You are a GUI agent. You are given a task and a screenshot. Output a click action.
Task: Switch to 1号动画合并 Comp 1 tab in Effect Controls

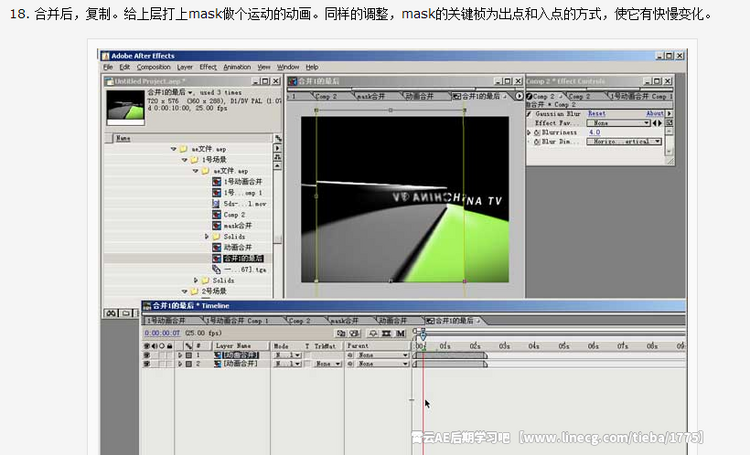click(641, 96)
